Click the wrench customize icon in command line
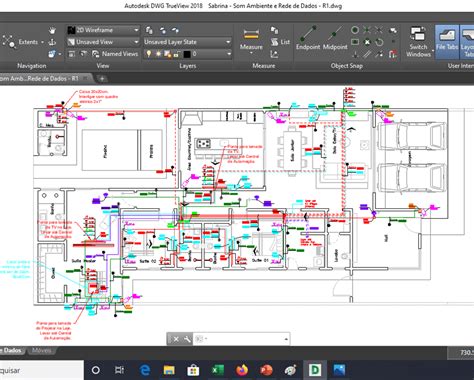The width and height of the screenshot is (474, 380). click(187, 339)
